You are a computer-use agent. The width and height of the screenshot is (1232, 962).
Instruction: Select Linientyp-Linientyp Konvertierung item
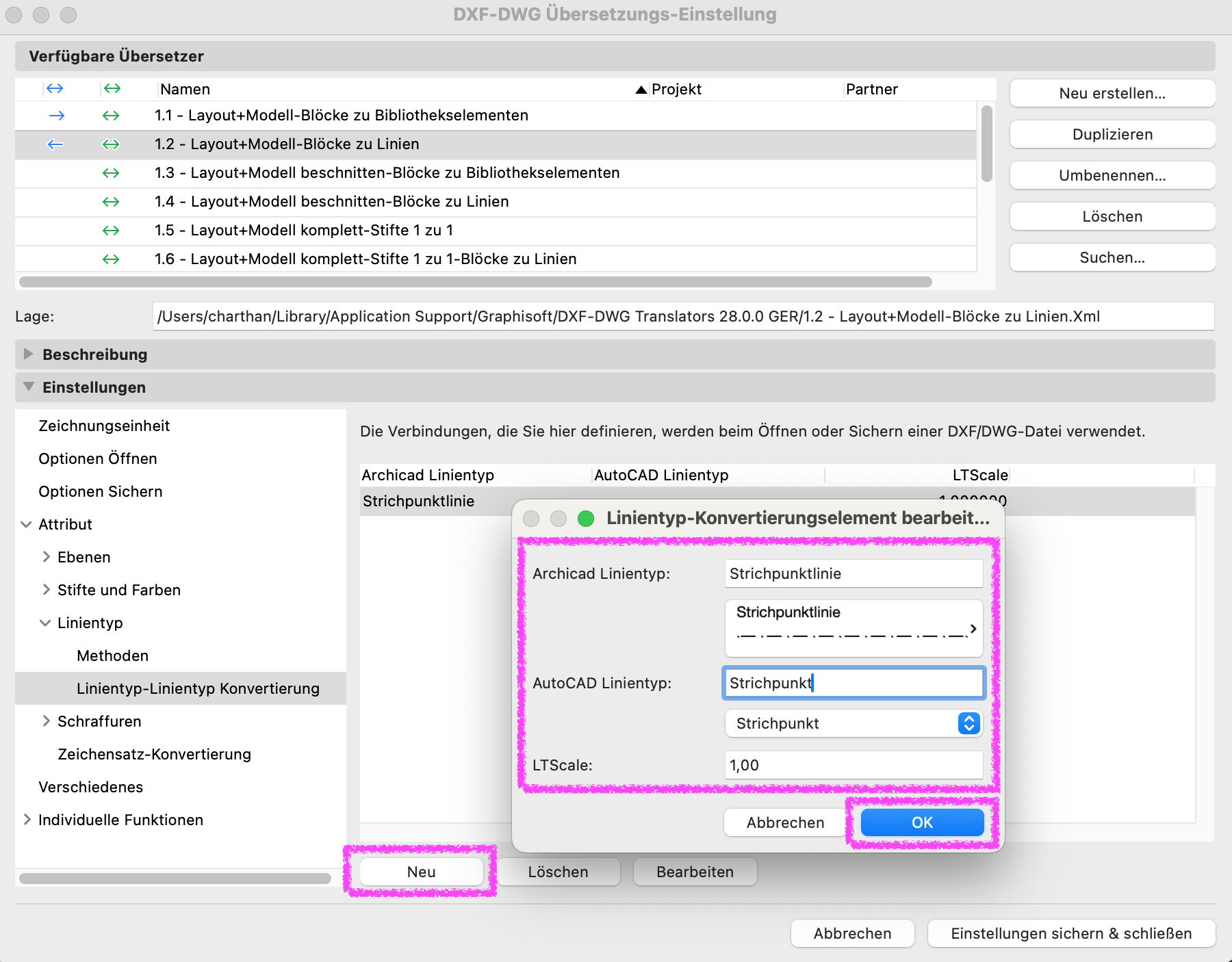click(181, 688)
